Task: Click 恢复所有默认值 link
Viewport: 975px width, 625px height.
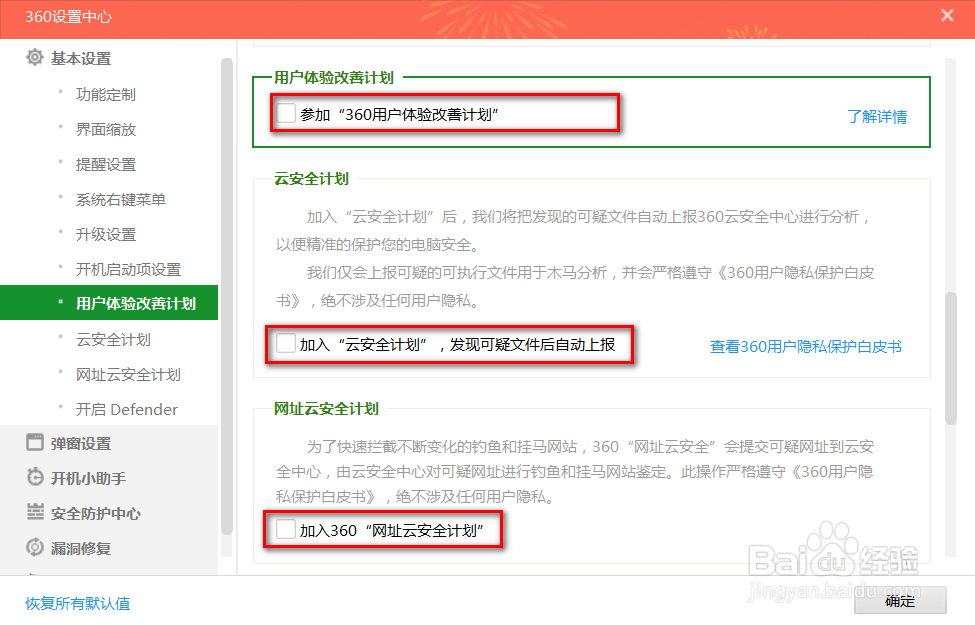Action: coord(78,603)
